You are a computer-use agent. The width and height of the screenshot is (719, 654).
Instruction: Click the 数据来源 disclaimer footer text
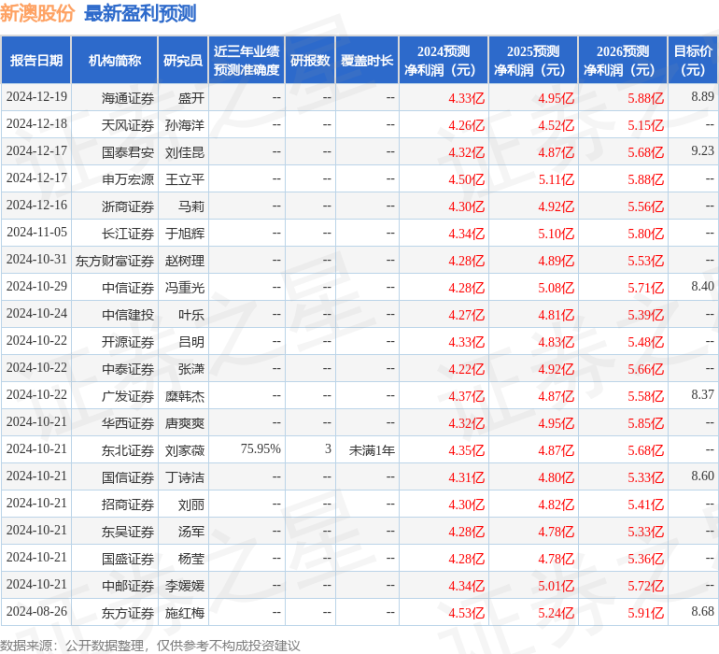coord(150,646)
